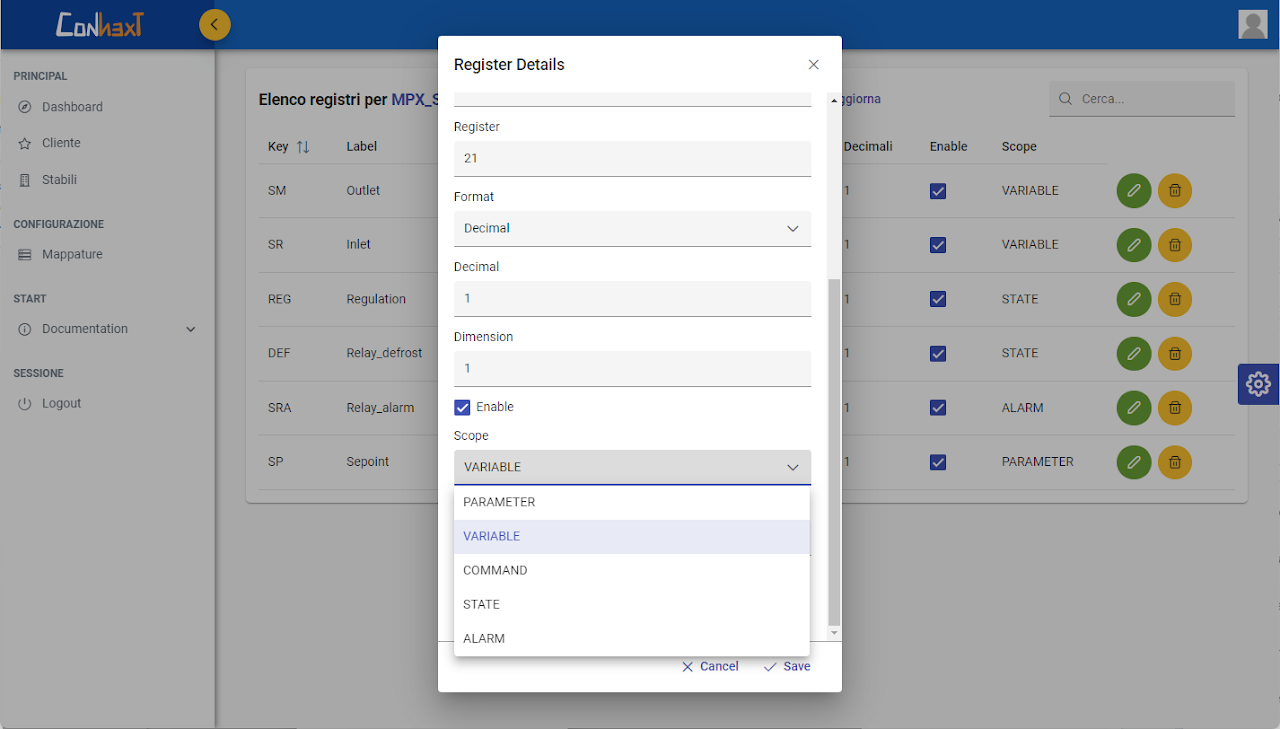Screen dimensions: 1280x729
Task: Collapse sidebar with the yellow arrow button
Action: click(214, 25)
